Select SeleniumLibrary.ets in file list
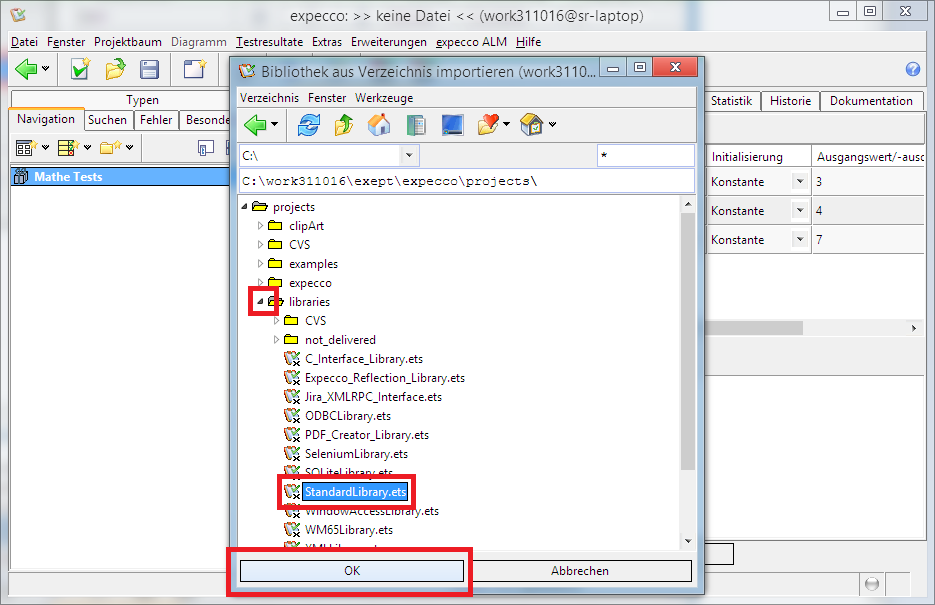Screen dimensions: 935x605 (x=356, y=454)
